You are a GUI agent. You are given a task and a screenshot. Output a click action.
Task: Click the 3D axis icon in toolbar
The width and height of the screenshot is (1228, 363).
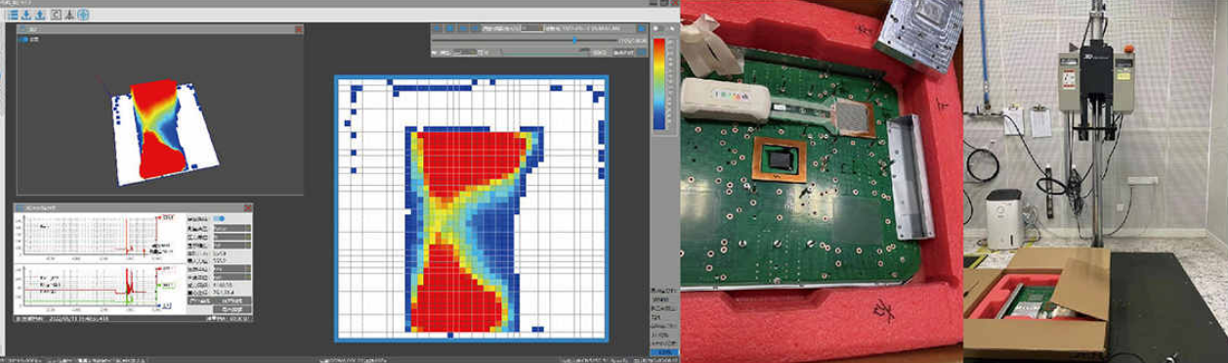click(70, 15)
